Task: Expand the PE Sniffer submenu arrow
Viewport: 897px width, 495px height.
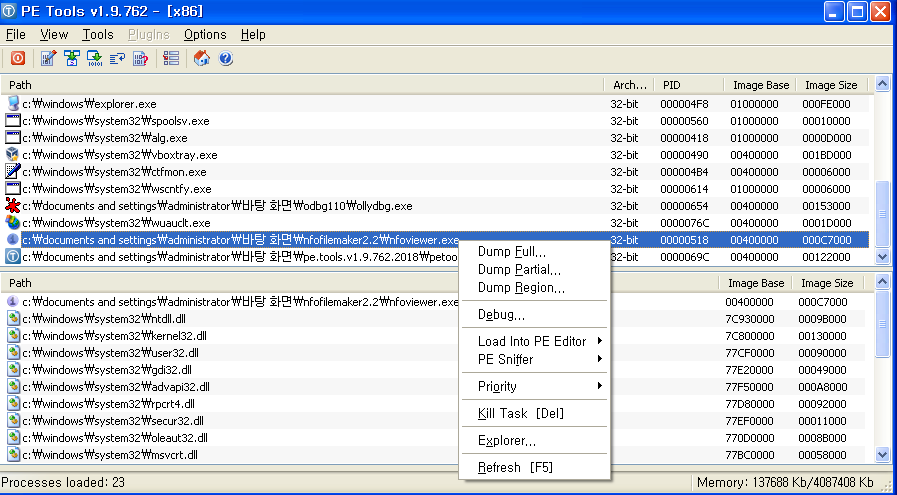Action: tap(600, 359)
